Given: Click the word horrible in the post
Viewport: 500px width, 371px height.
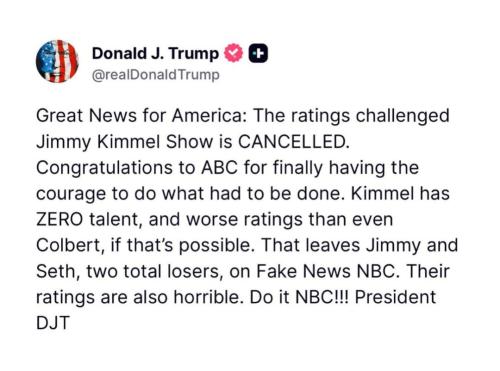Looking at the screenshot, I should click(x=208, y=297).
